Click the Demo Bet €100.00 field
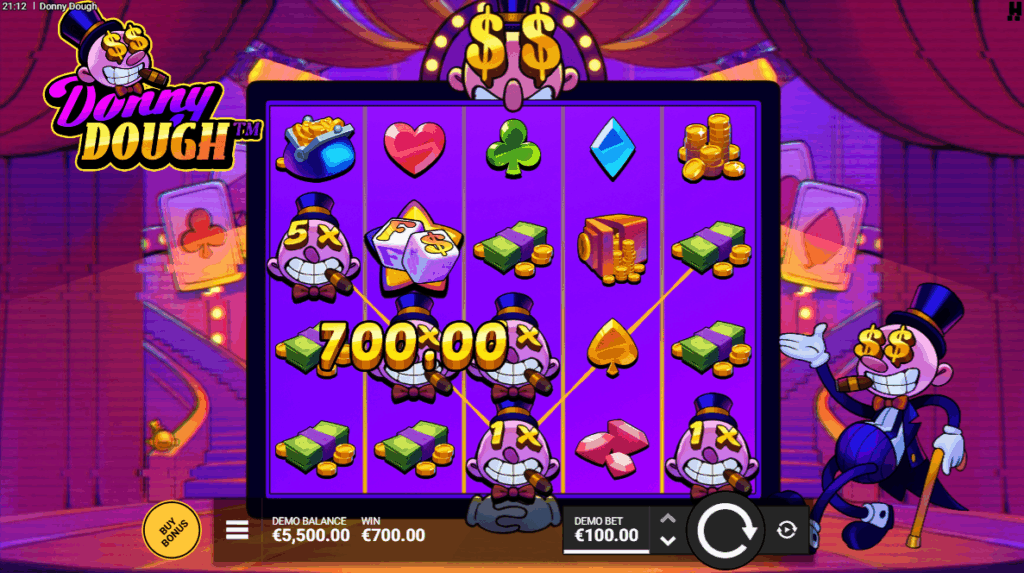This screenshot has height=573, width=1024. (x=606, y=530)
